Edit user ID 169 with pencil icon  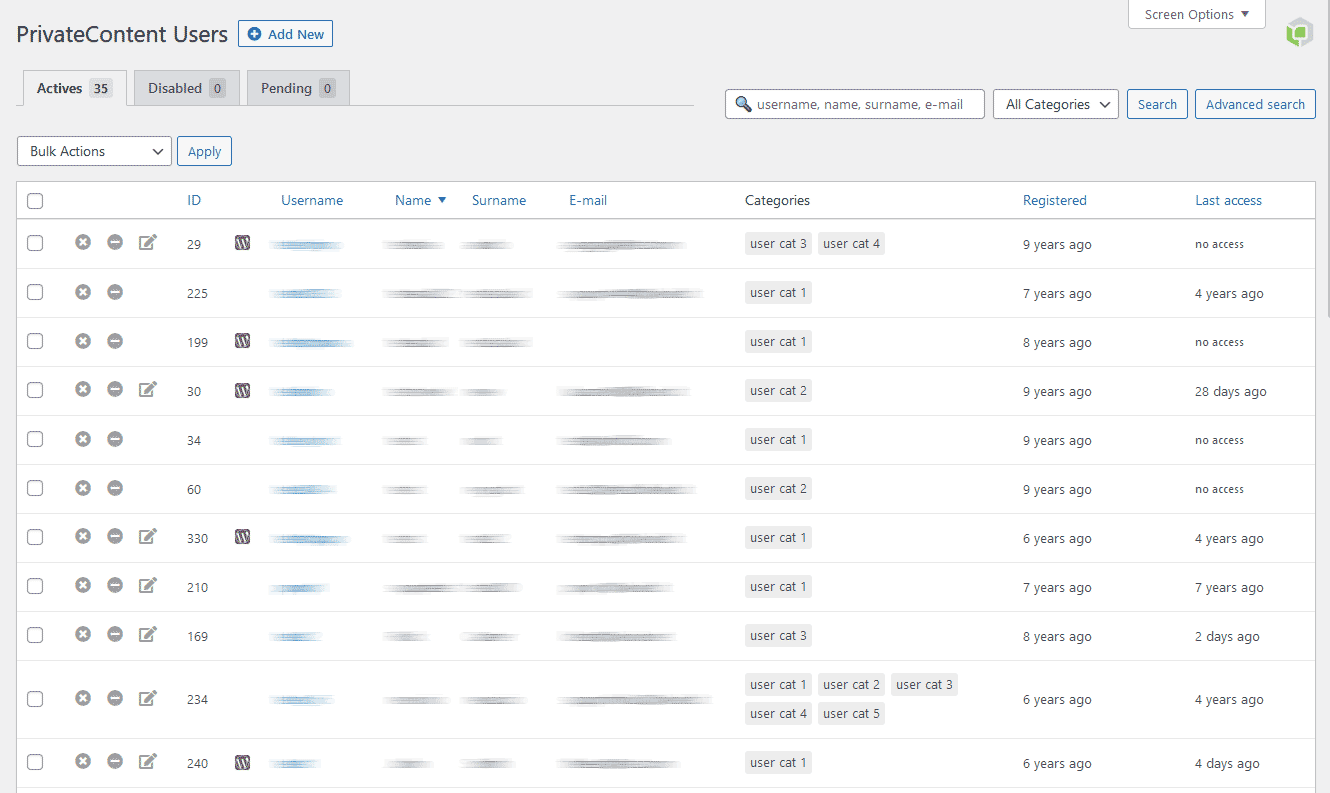148,634
